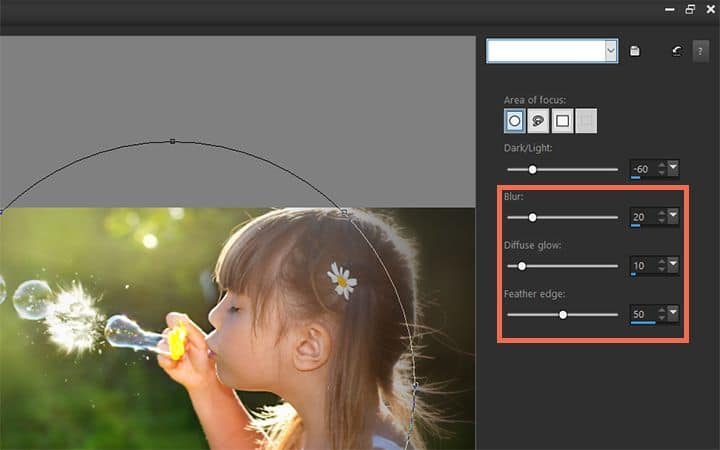
Task: Reset settings with the curved arrow icon
Action: click(x=677, y=51)
